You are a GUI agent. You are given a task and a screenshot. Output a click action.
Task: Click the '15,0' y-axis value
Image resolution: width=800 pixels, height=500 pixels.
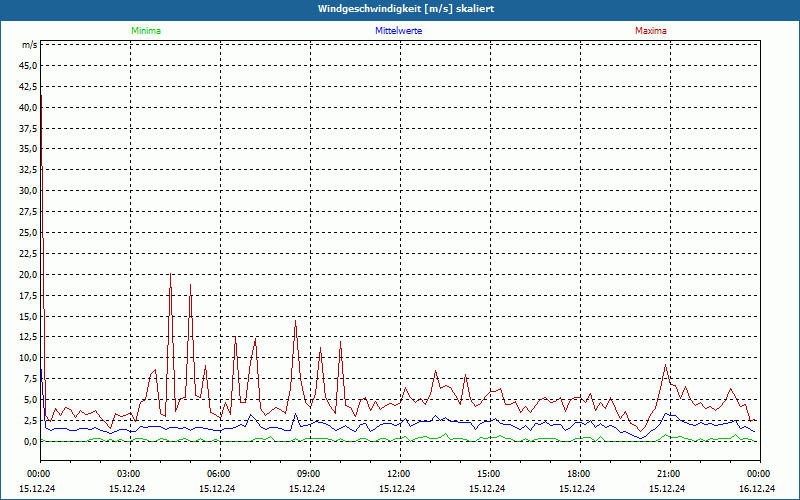(28, 316)
